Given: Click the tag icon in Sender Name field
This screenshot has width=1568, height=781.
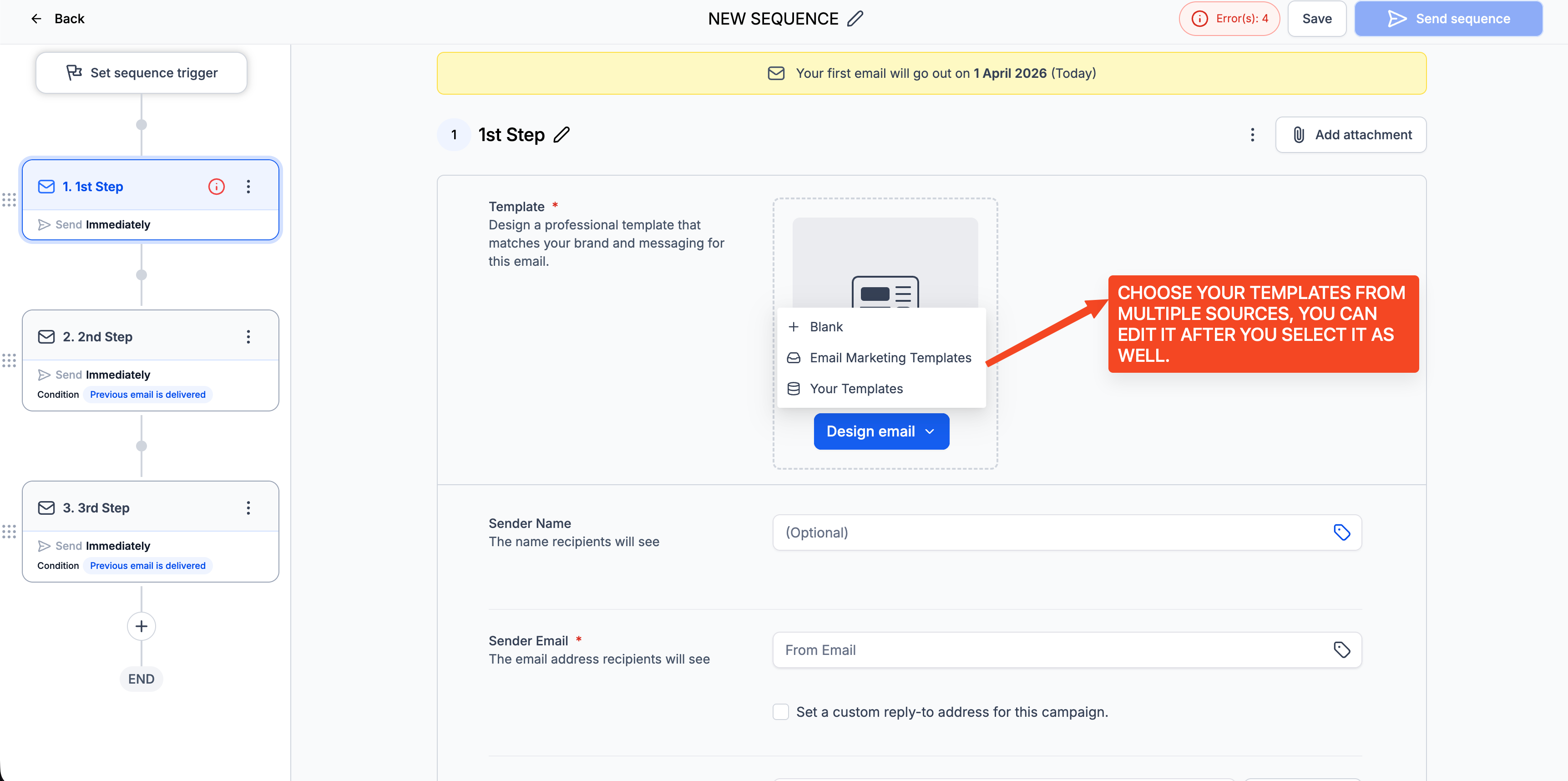Looking at the screenshot, I should coord(1341,532).
